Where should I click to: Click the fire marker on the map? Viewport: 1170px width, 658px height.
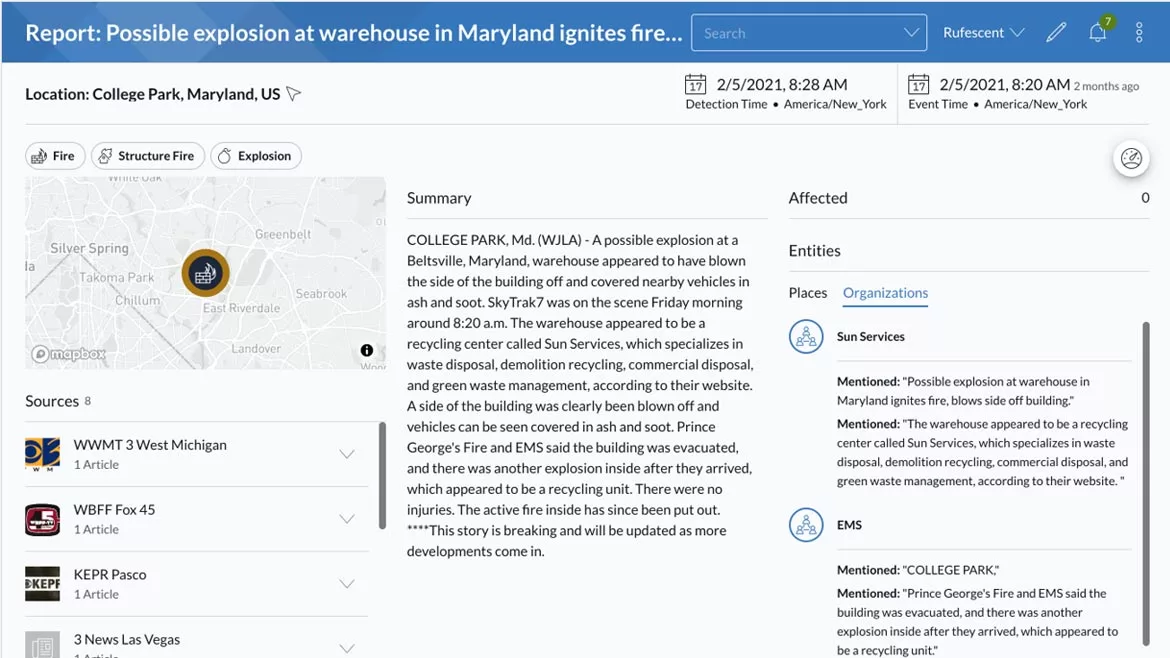pos(206,273)
